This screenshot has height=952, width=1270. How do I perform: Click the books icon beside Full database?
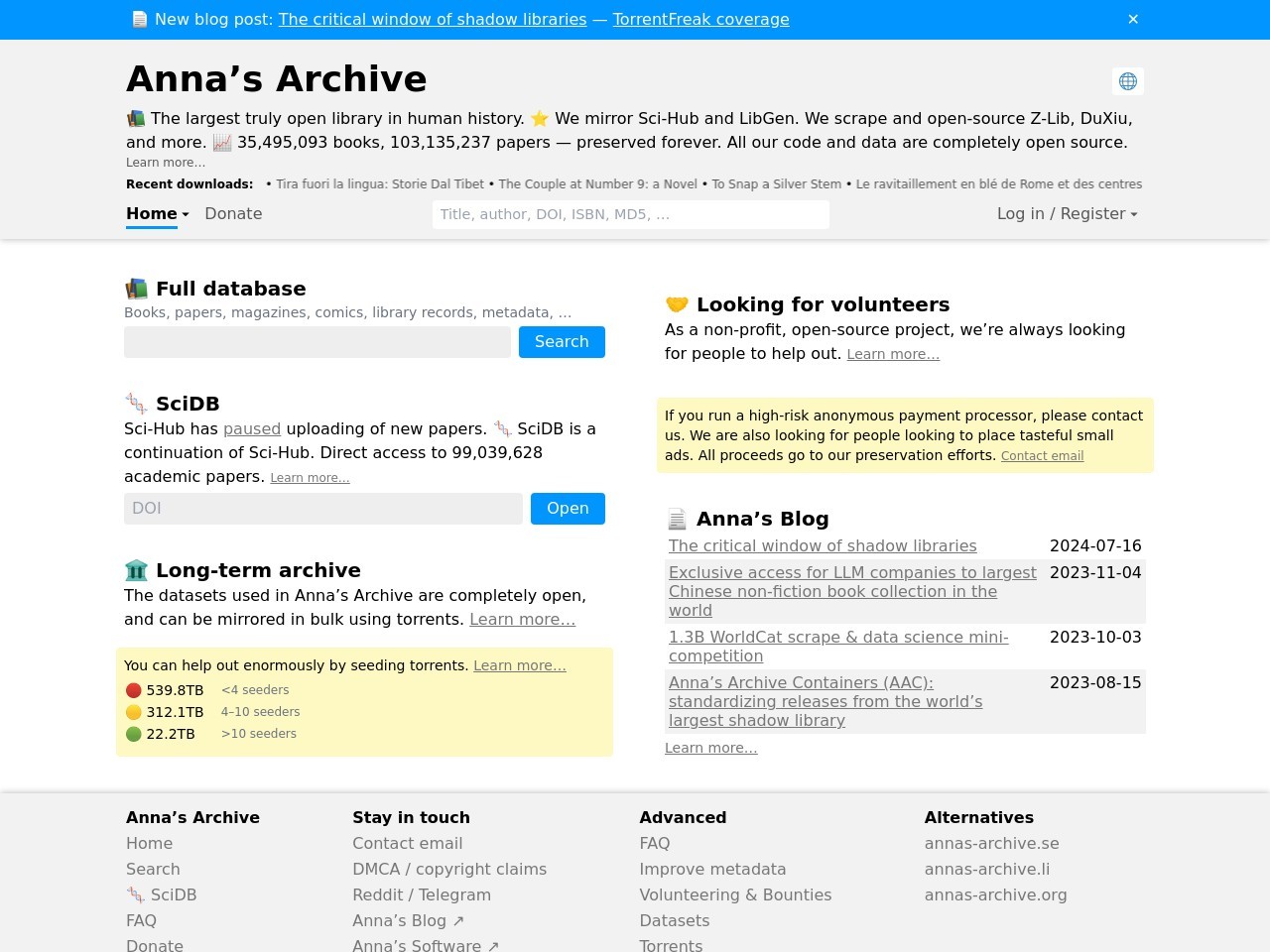(136, 289)
